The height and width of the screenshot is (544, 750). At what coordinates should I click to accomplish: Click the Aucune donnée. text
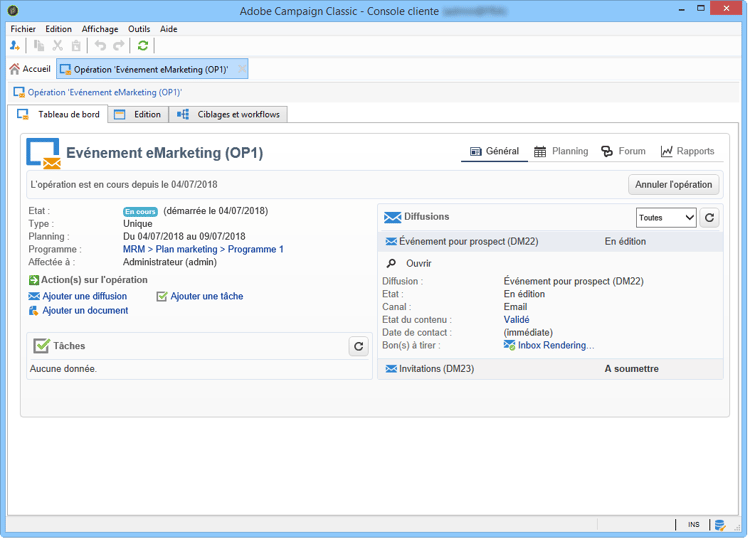tap(63, 369)
